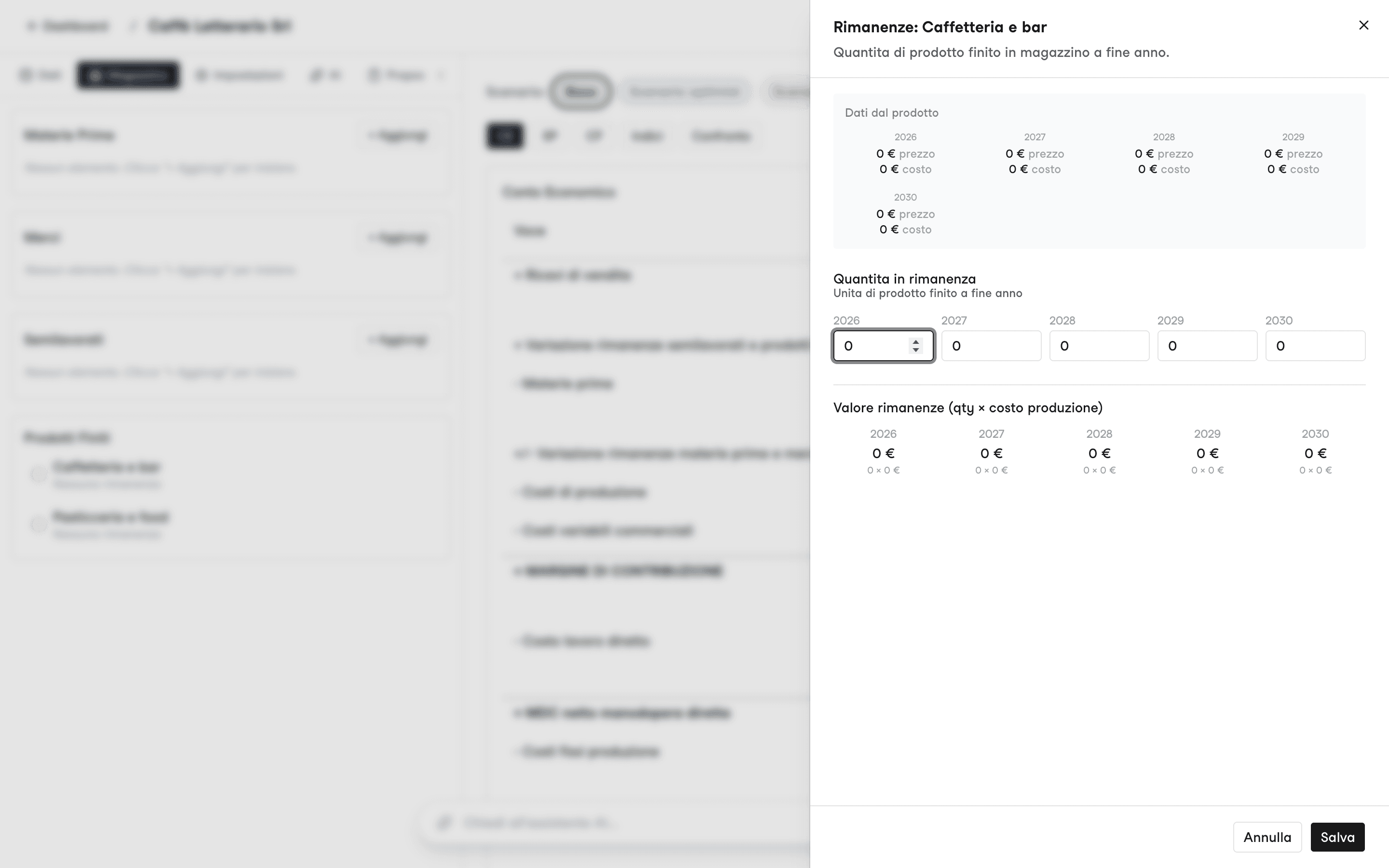This screenshot has width=1389, height=868.
Task: Activate the 2030 quantity input field
Action: pos(1315,346)
